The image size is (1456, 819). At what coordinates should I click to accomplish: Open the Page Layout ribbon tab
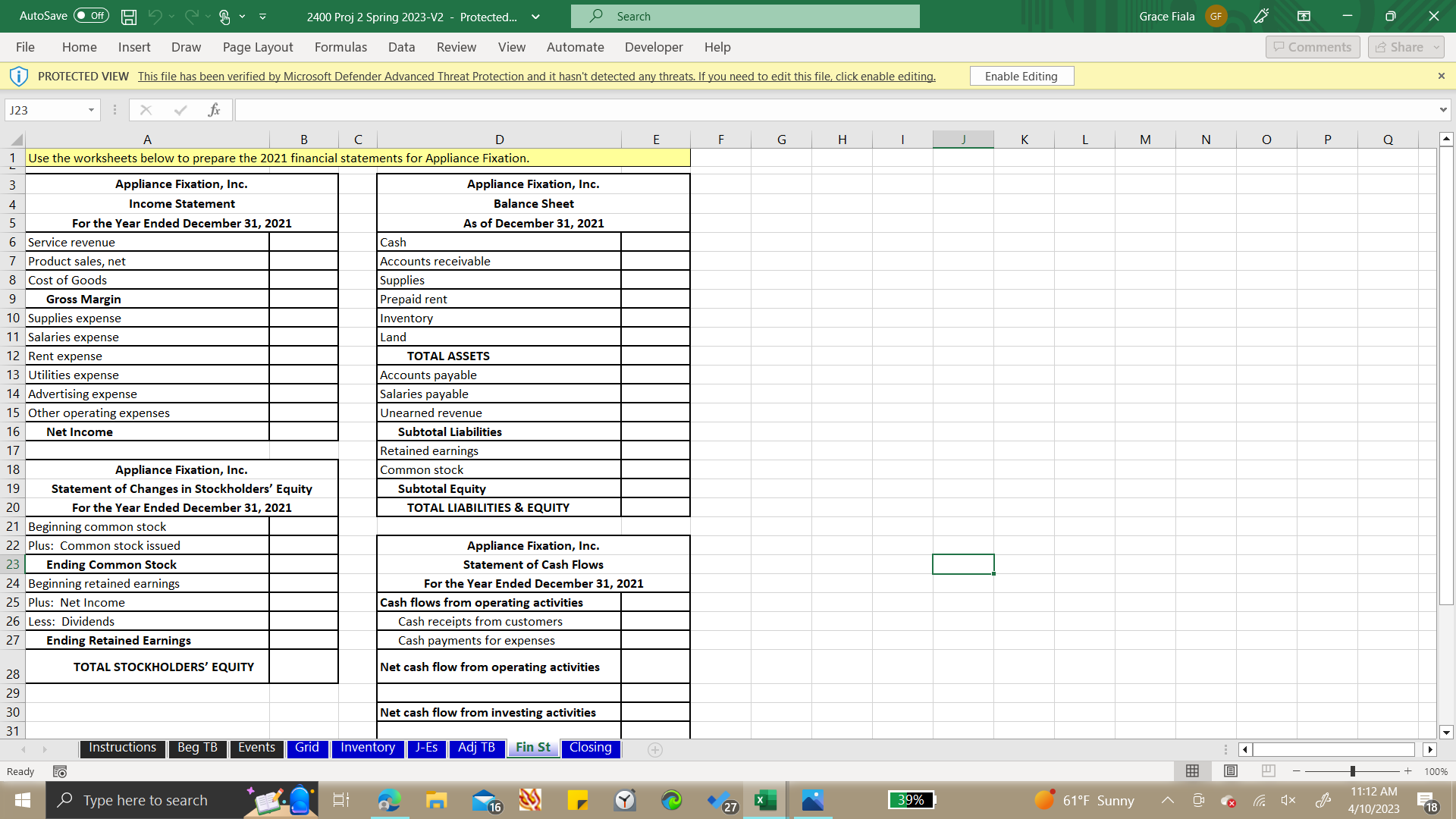(258, 47)
